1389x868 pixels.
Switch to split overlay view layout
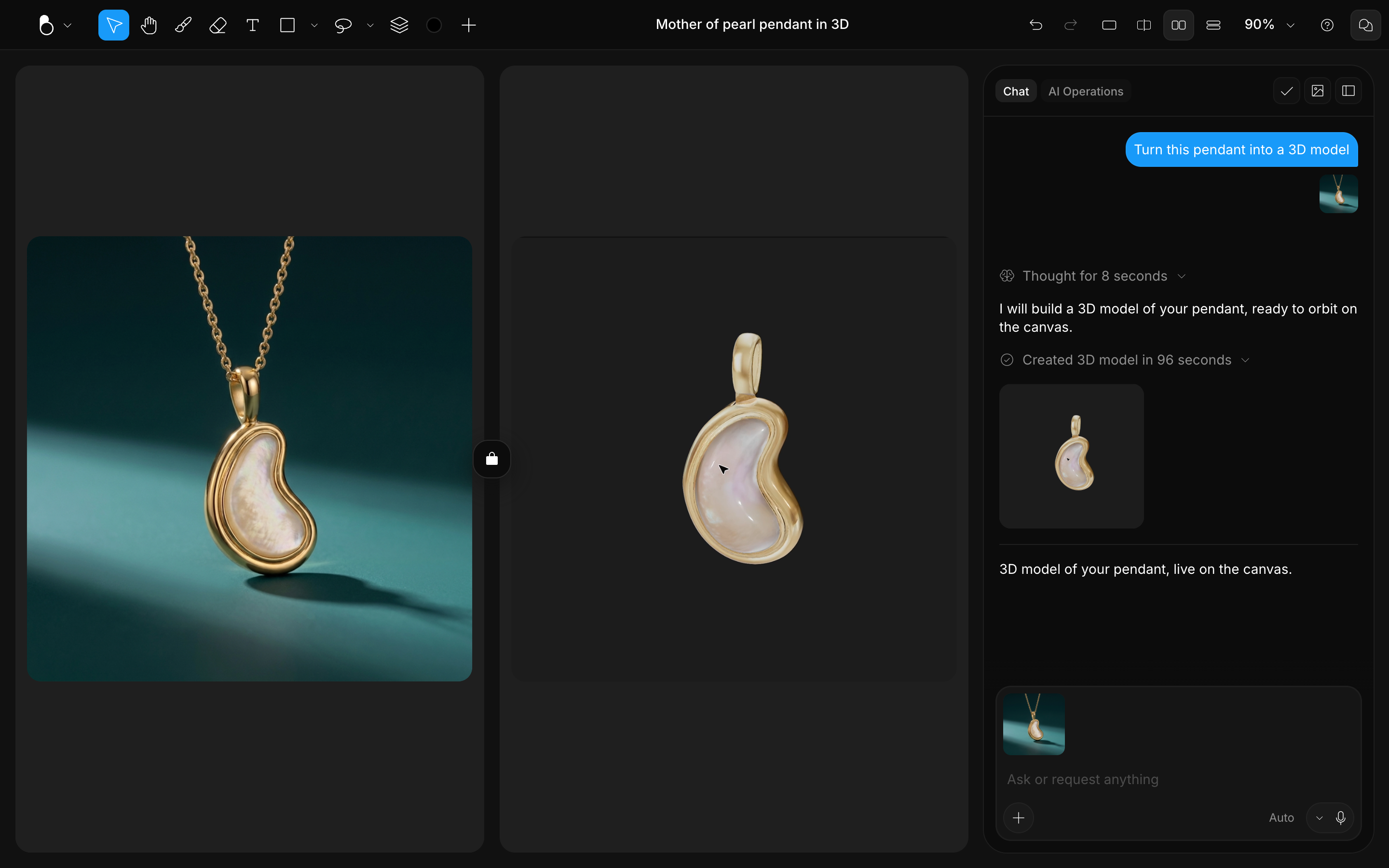click(x=1144, y=25)
